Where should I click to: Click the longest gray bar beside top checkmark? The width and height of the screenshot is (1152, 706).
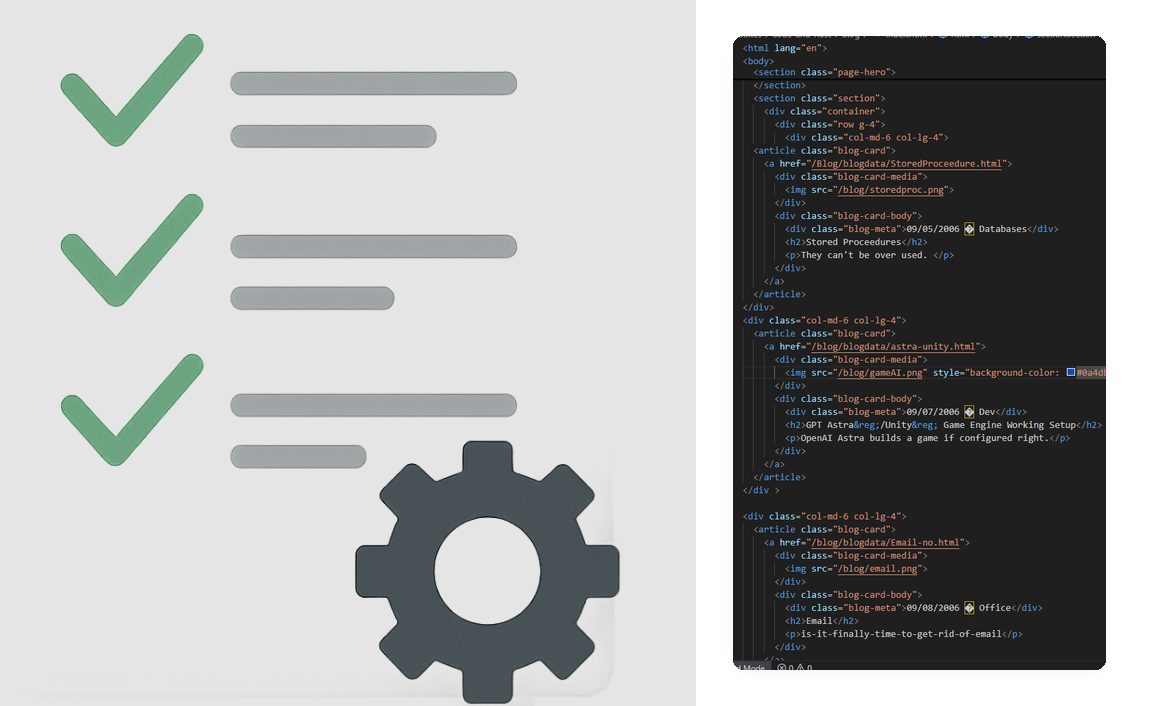(x=373, y=83)
